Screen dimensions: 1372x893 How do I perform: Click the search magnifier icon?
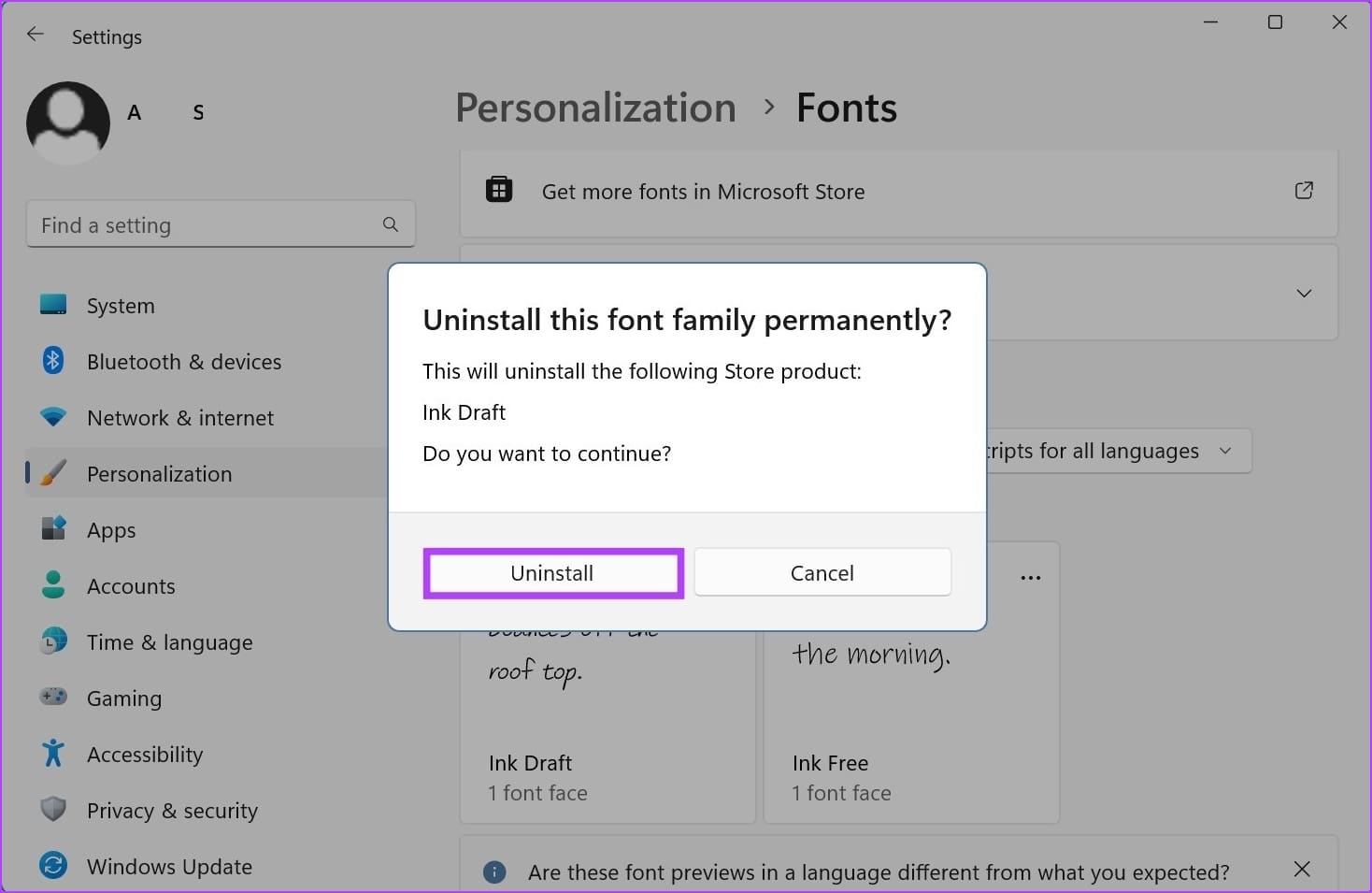391,224
